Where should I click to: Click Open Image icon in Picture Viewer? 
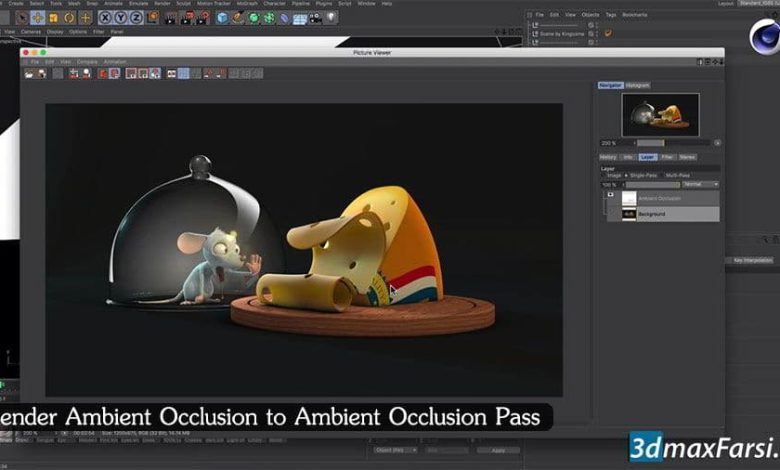click(x=29, y=73)
